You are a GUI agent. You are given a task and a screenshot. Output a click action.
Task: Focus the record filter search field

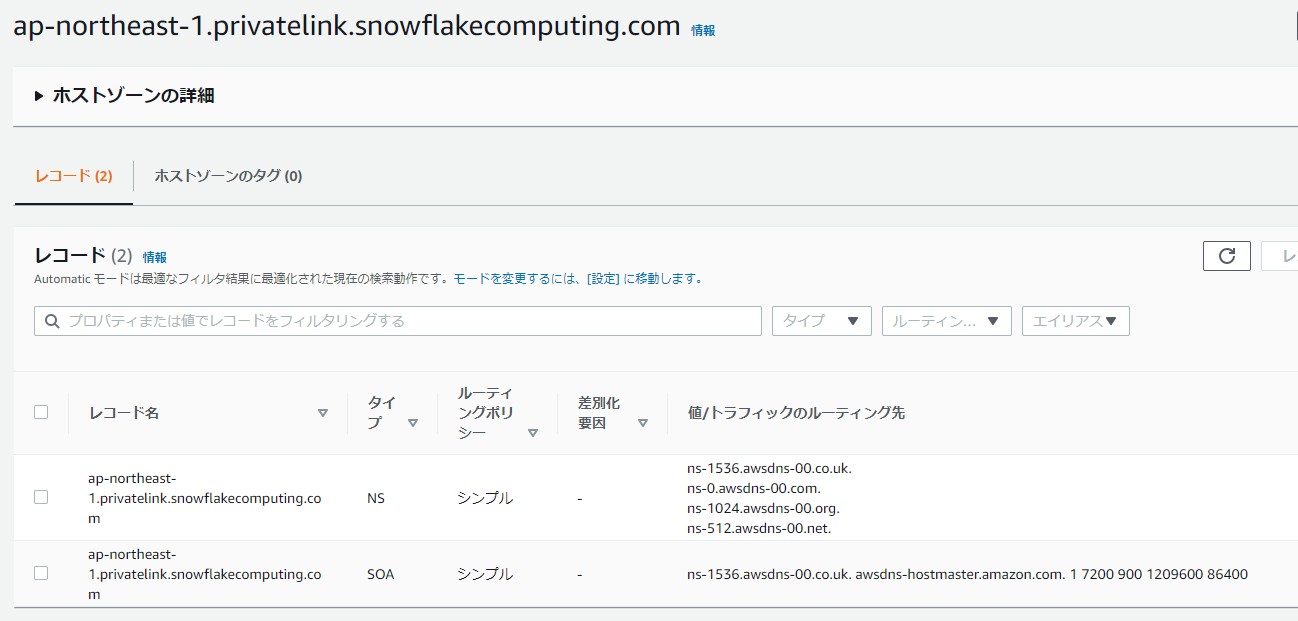pyautogui.click(x=398, y=321)
